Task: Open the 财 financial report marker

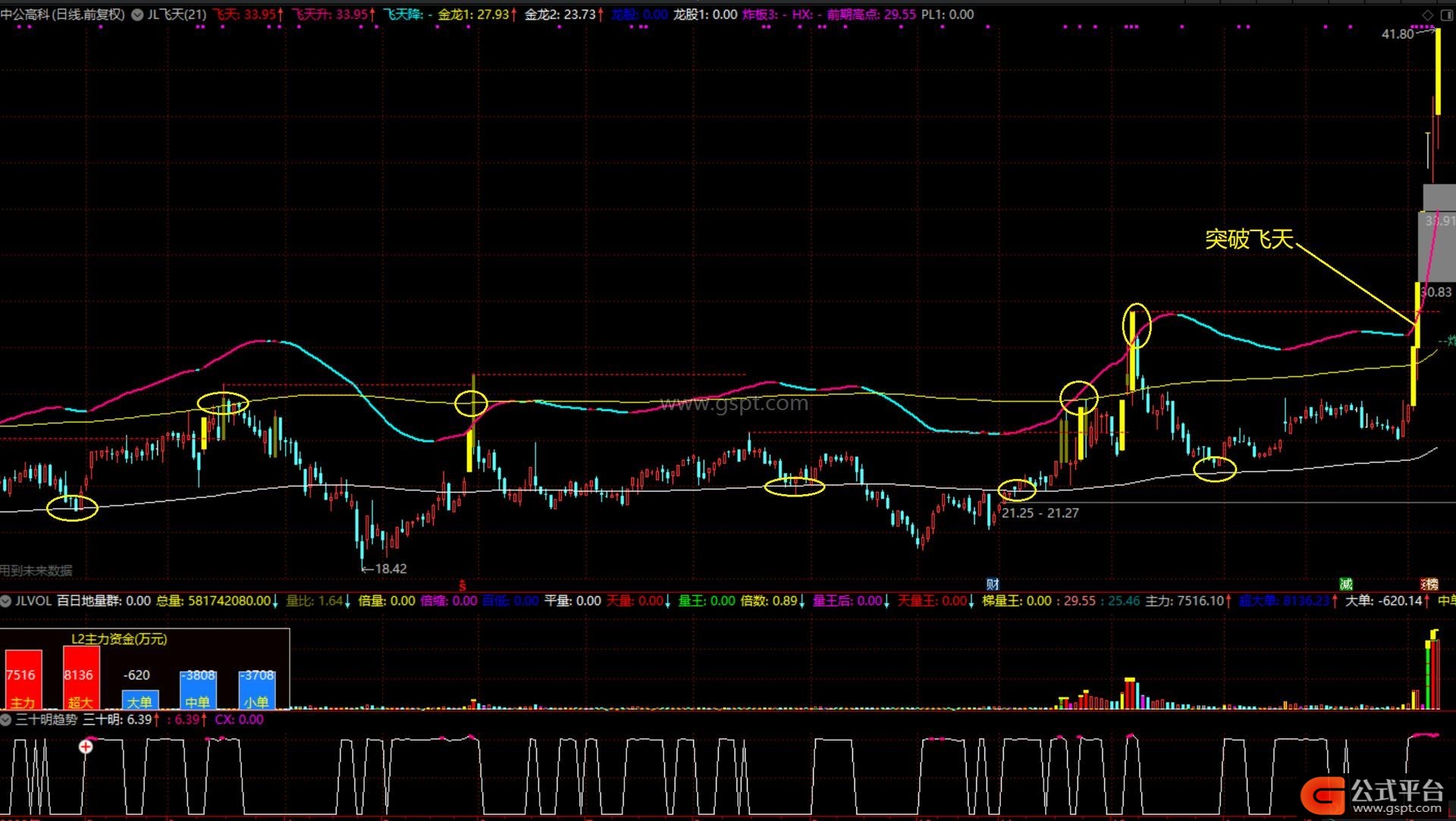Action: coord(992,584)
